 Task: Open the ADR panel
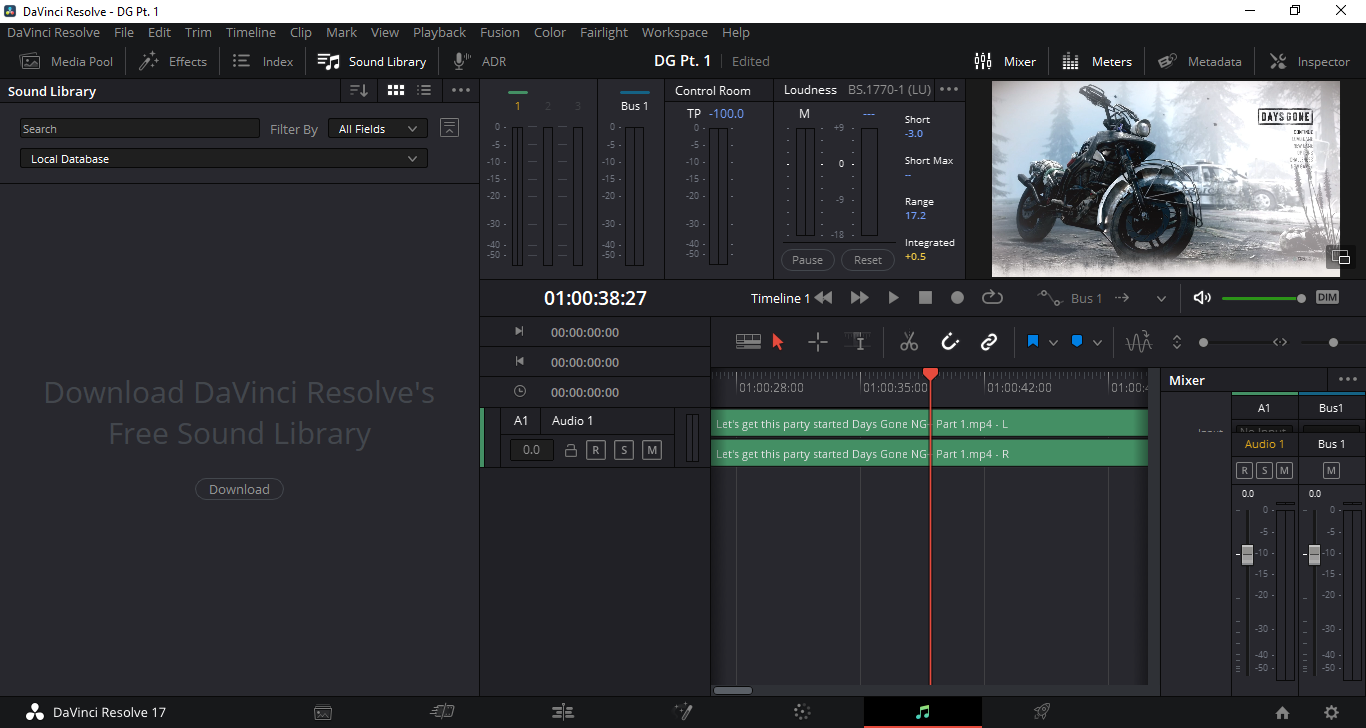(480, 61)
